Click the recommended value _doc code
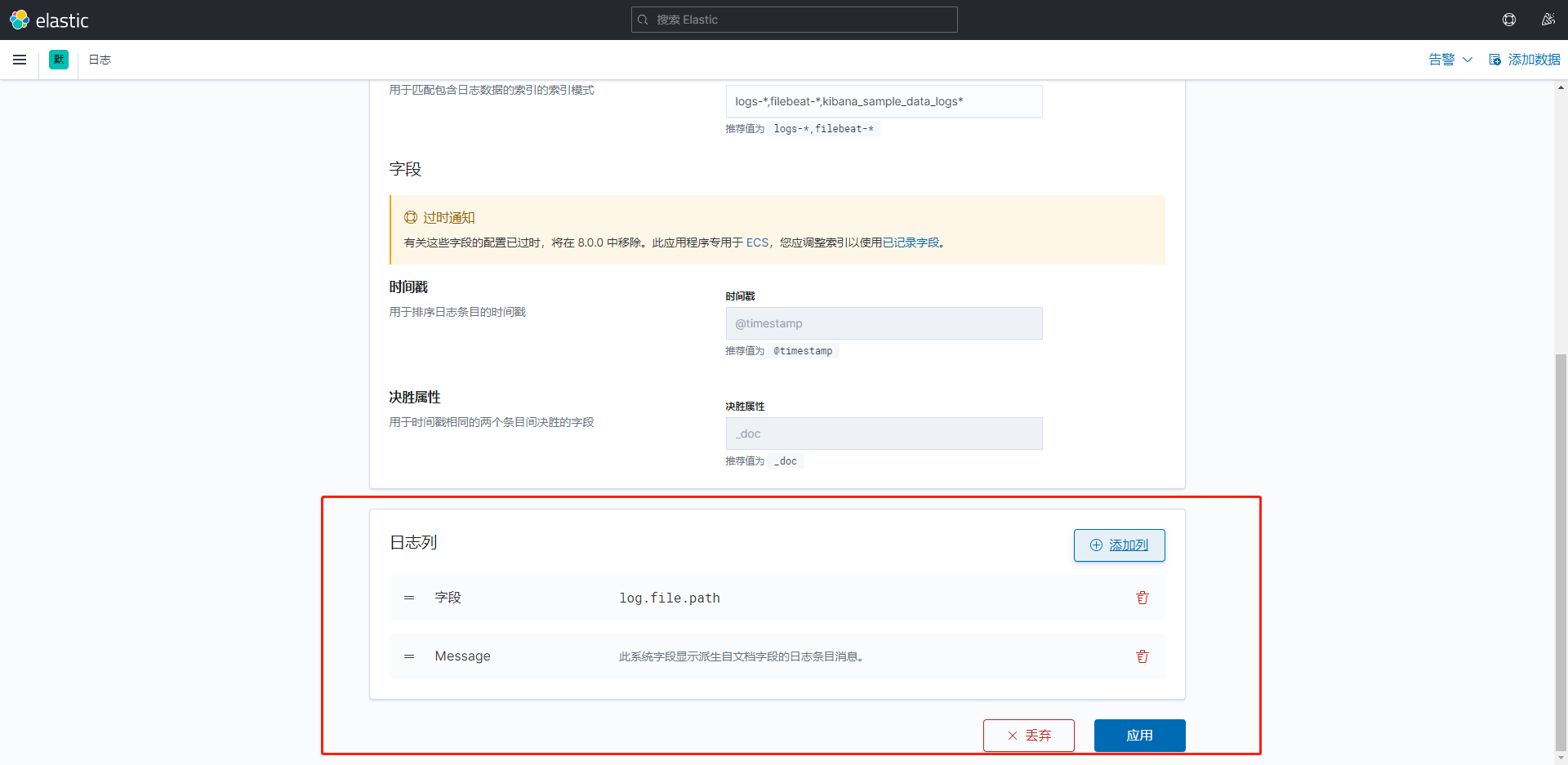The width and height of the screenshot is (1568, 765). [x=786, y=461]
